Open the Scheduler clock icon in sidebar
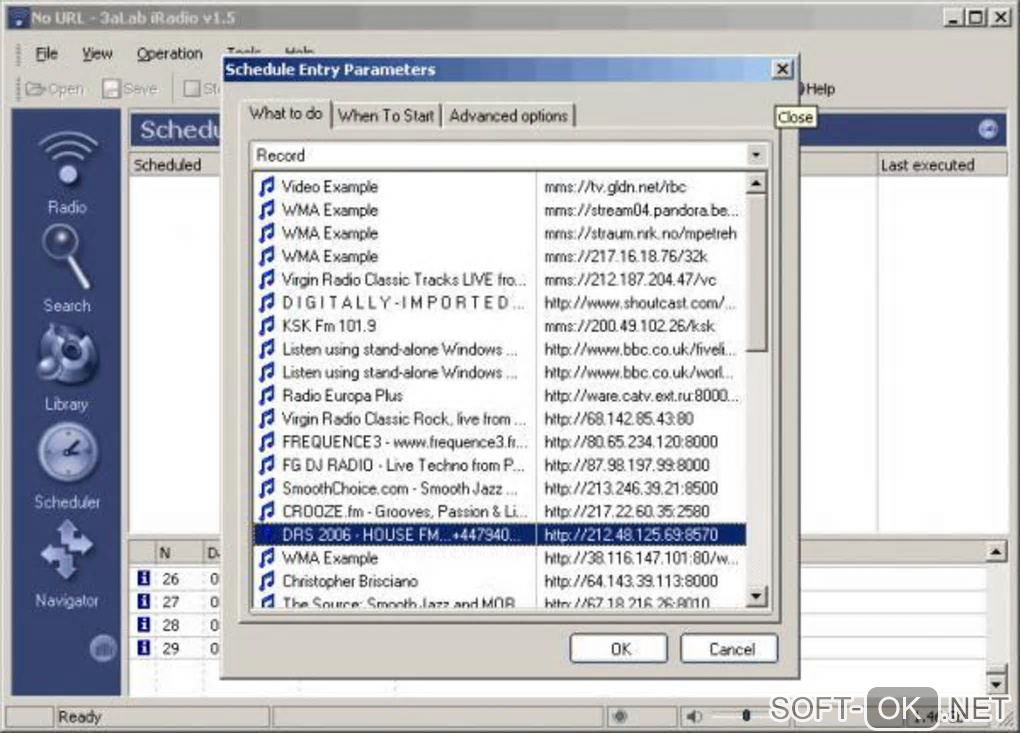Screen dimensions: 1020x733 tap(68, 453)
